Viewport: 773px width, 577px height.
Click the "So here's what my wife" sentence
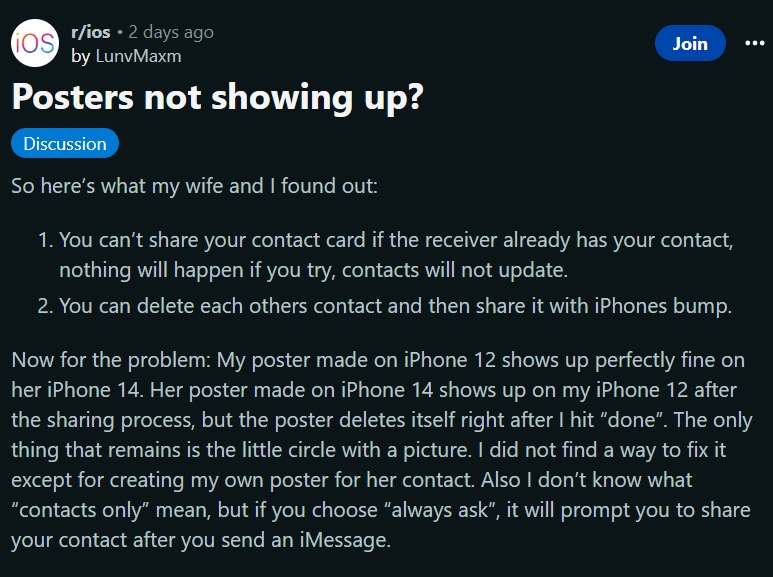click(x=194, y=185)
